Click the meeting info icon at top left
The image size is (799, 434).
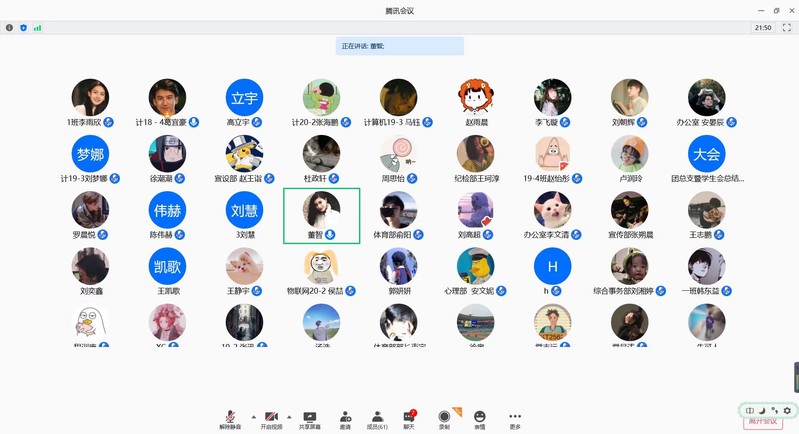click(10, 28)
